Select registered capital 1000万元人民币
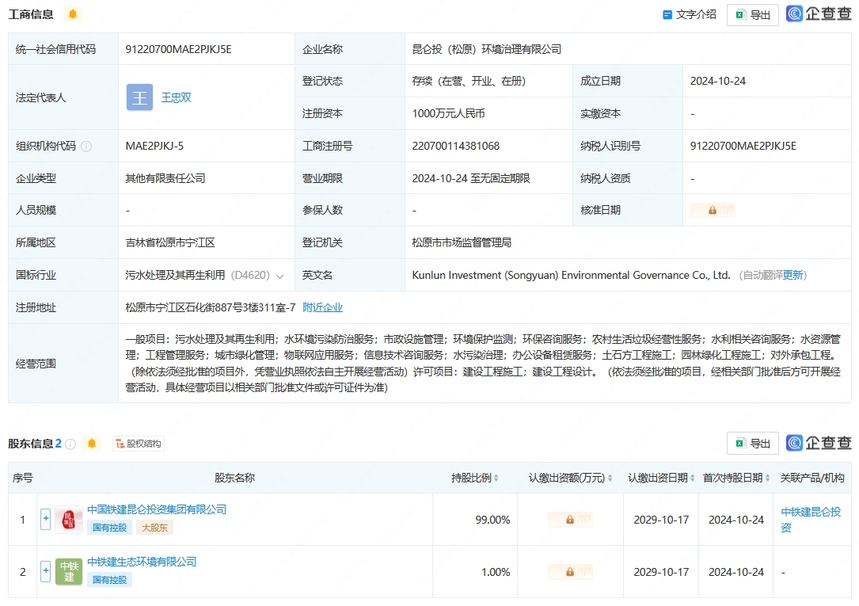 tap(448, 113)
